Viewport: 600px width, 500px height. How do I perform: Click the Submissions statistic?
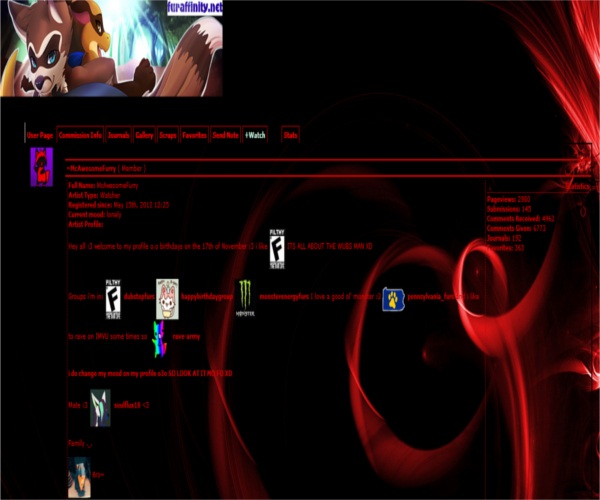(509, 209)
